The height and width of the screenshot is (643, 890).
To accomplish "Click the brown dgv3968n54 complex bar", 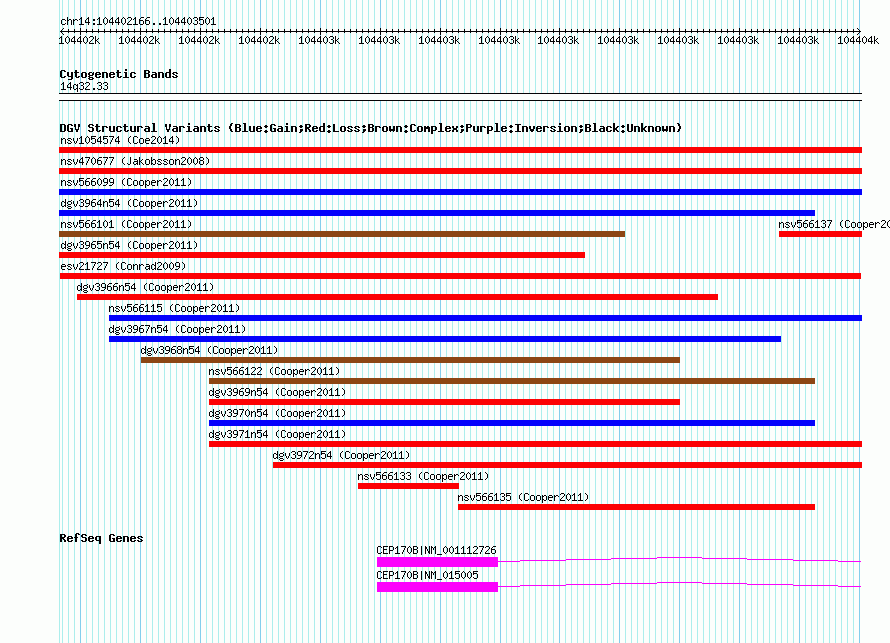I will [410, 360].
